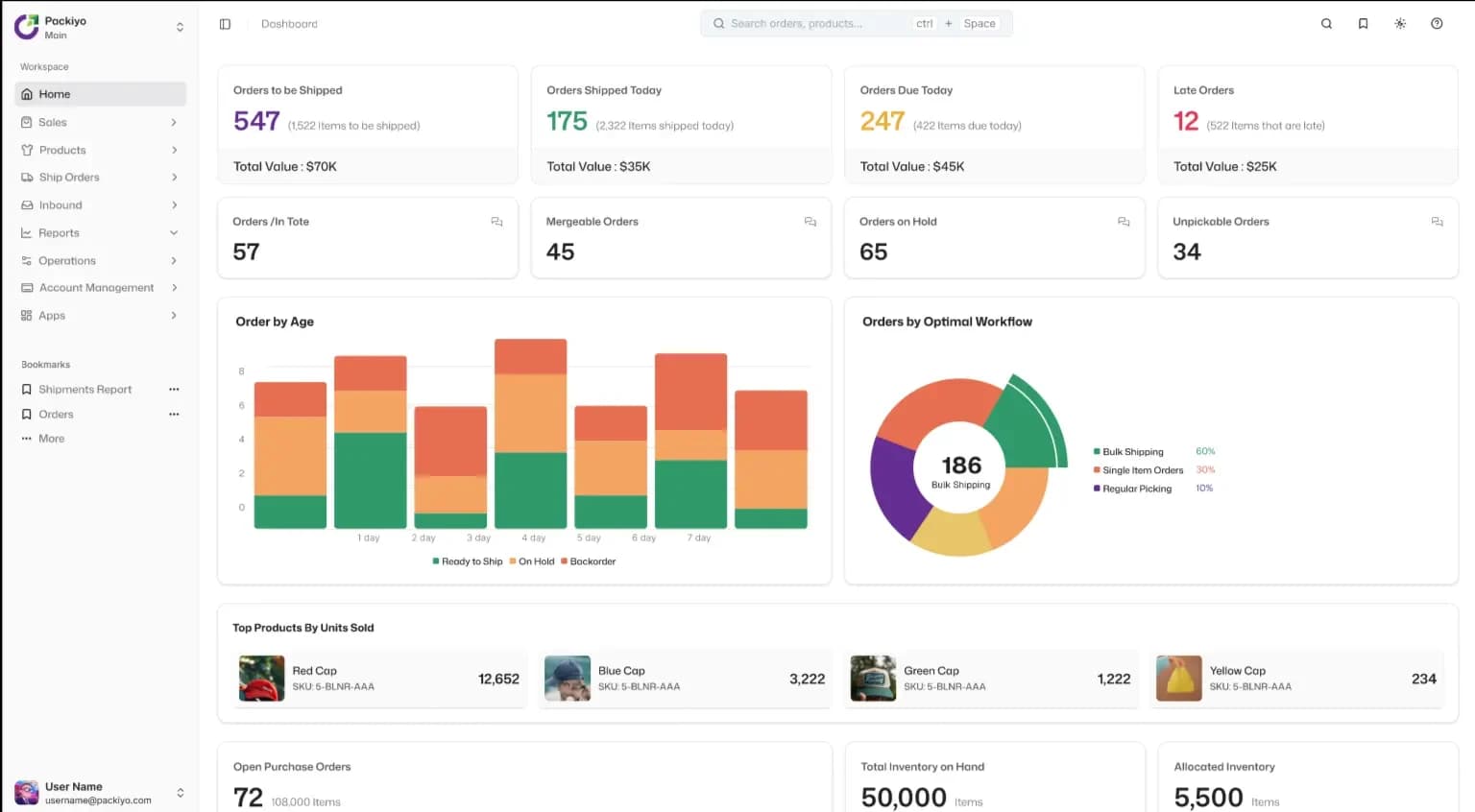The height and width of the screenshot is (812, 1475).
Task: Open comment icon on Unpickable Orders card
Action: (1438, 222)
